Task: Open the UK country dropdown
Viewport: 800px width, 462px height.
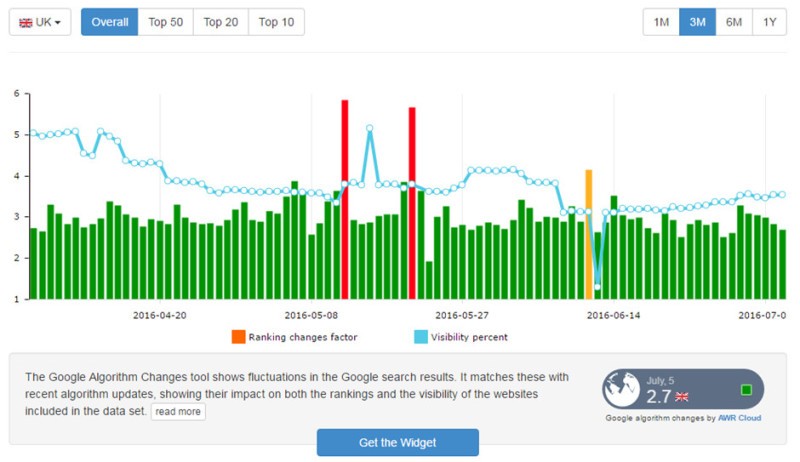Action: (40, 22)
